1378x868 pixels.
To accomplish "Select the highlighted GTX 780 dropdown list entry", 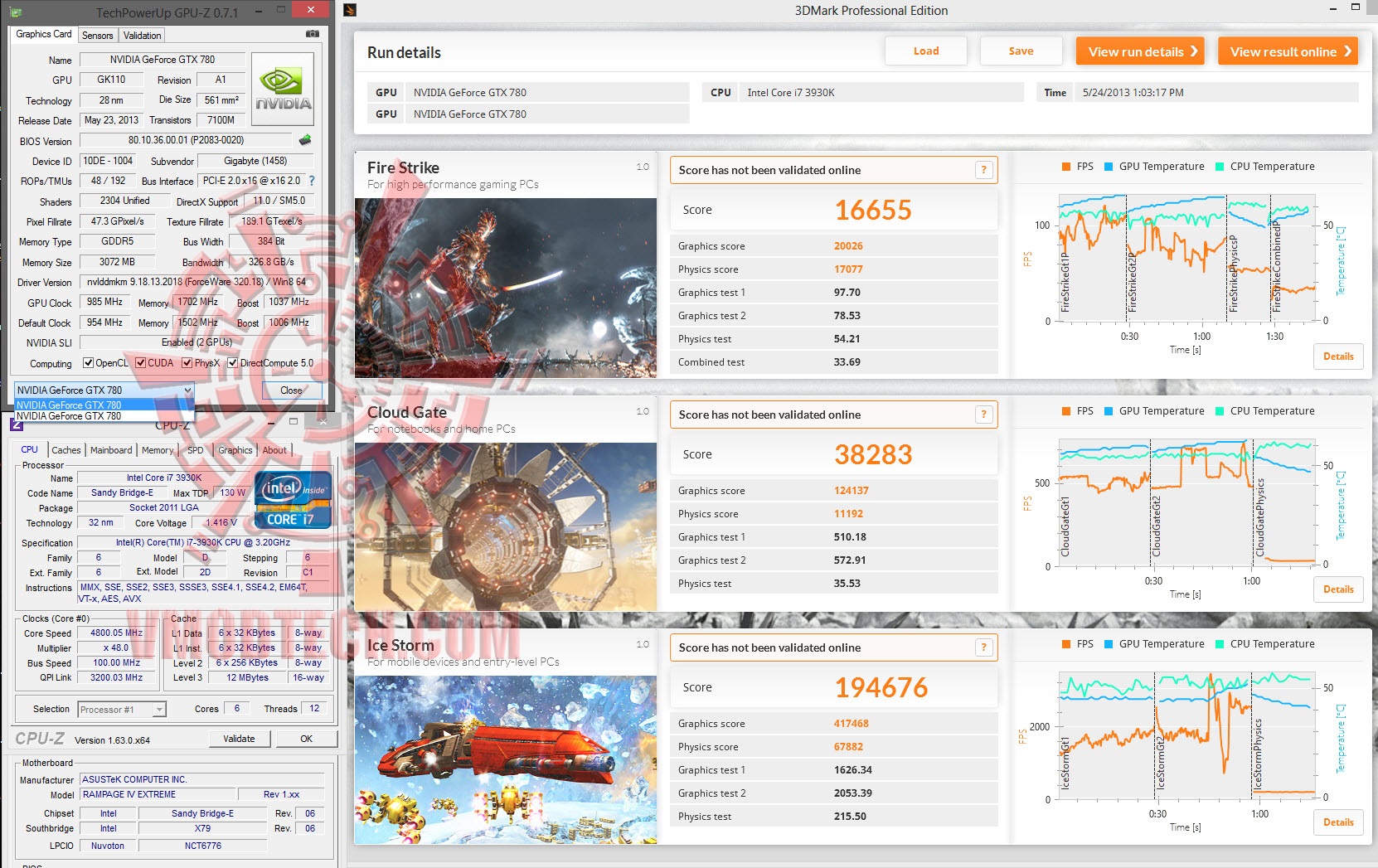I will [x=104, y=405].
